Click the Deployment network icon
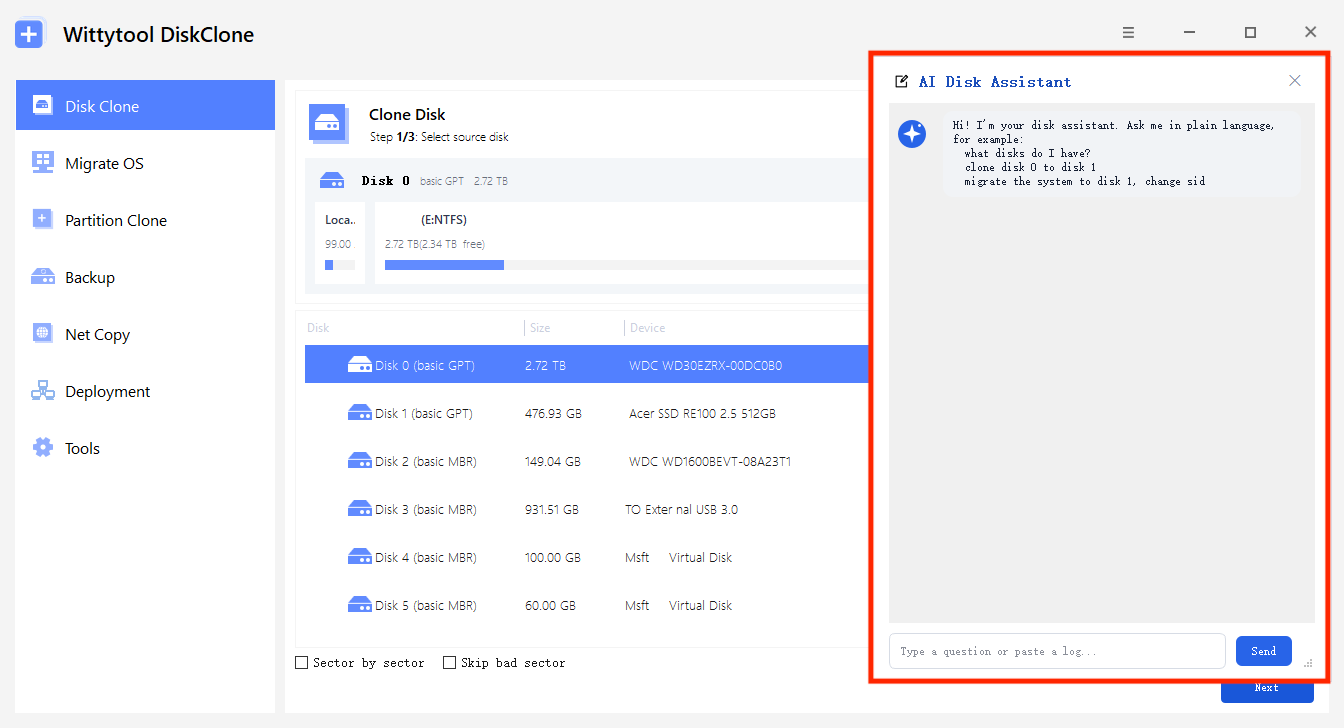Image resolution: width=1344 pixels, height=728 pixels. (x=42, y=391)
